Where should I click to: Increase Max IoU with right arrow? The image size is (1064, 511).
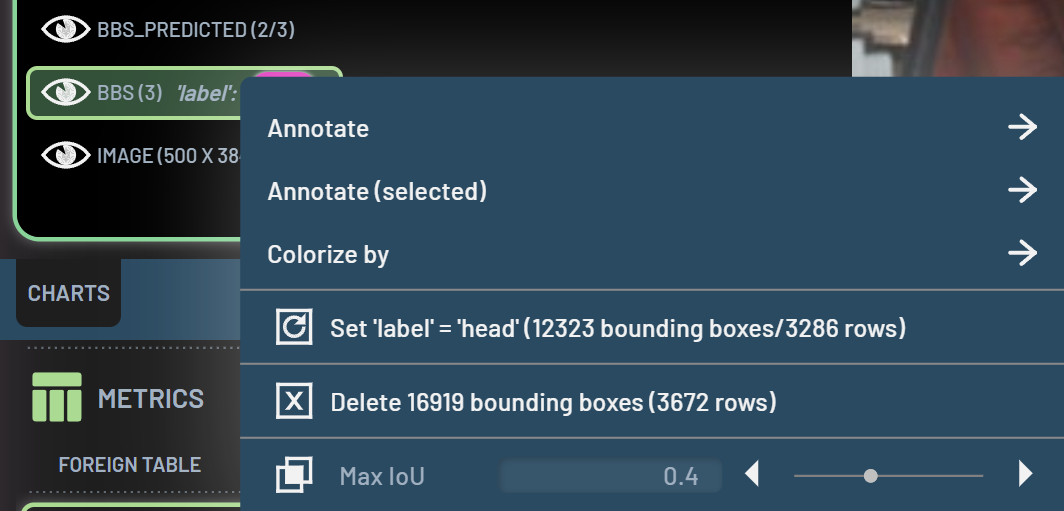click(x=1024, y=475)
